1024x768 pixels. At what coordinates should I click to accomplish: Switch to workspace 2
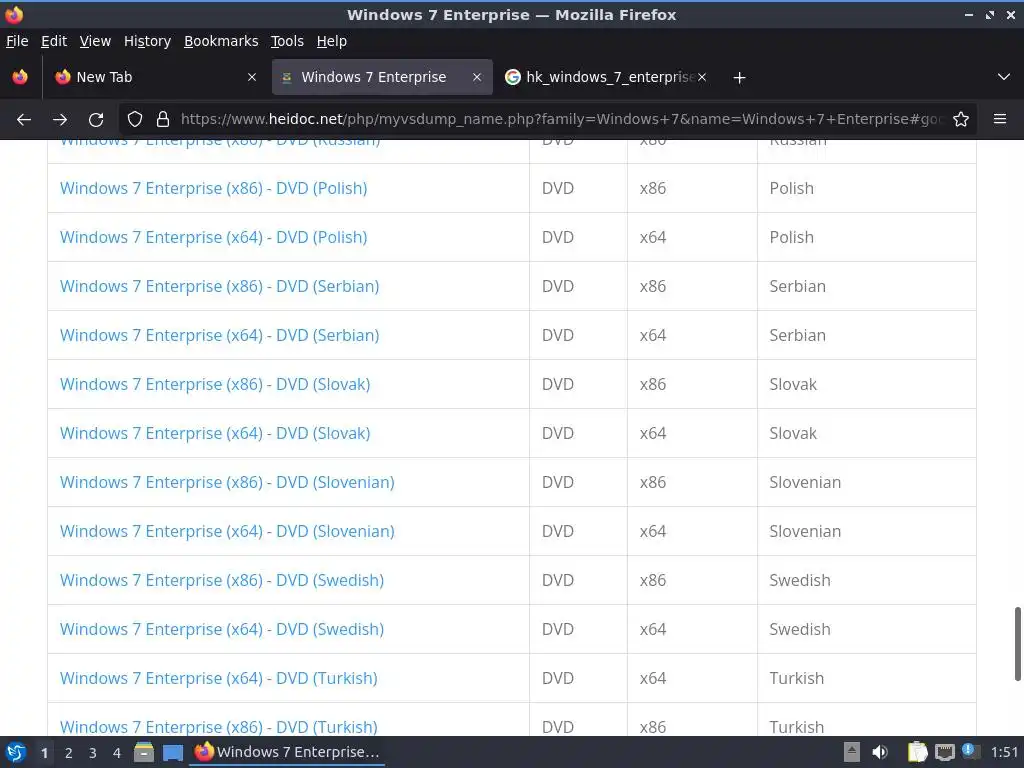pos(69,753)
